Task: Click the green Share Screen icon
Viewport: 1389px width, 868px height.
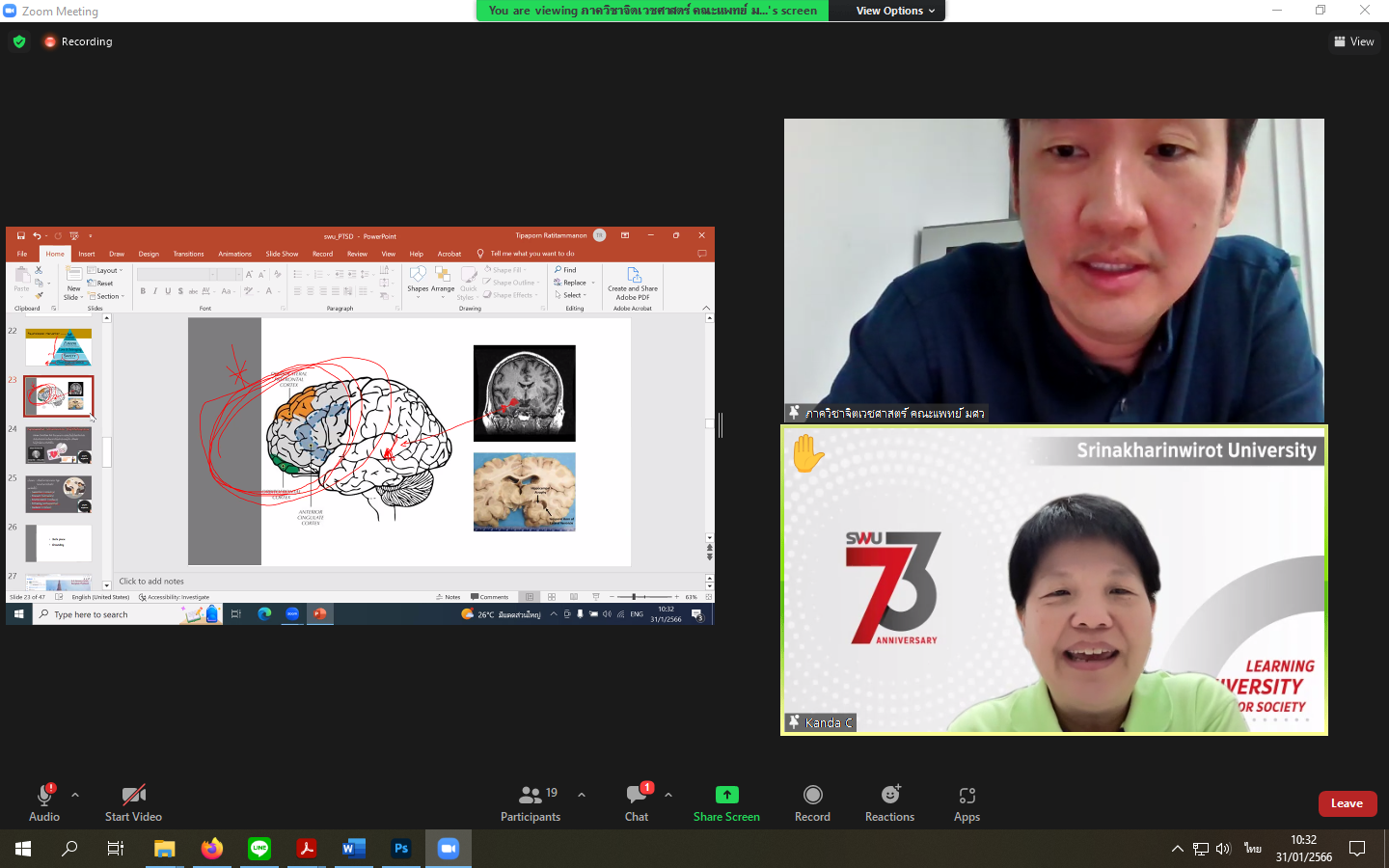Action: 726,795
